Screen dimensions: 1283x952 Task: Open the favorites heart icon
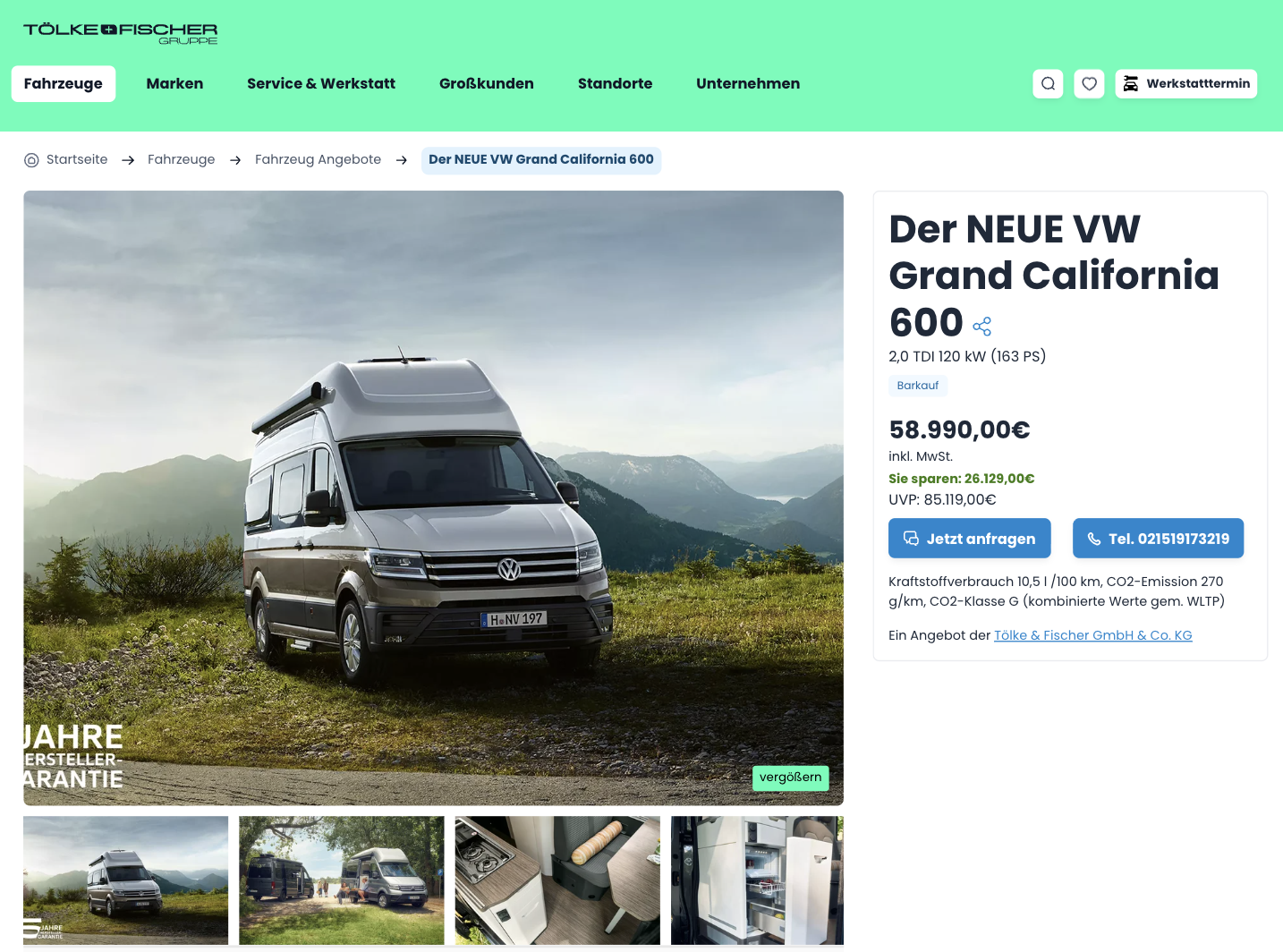(x=1089, y=84)
